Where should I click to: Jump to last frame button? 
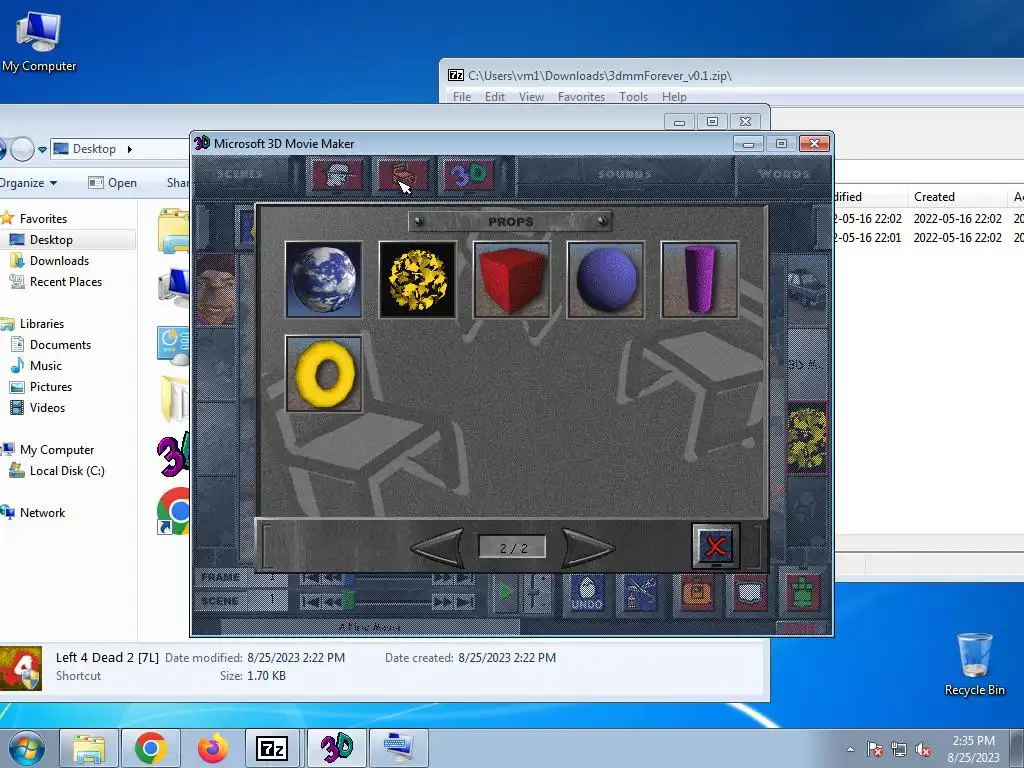point(466,579)
